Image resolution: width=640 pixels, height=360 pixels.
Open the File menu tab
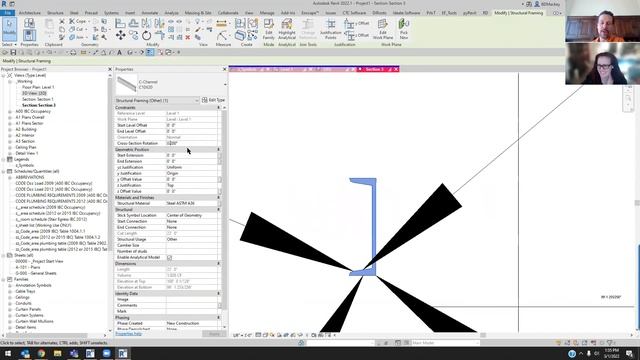(7, 13)
